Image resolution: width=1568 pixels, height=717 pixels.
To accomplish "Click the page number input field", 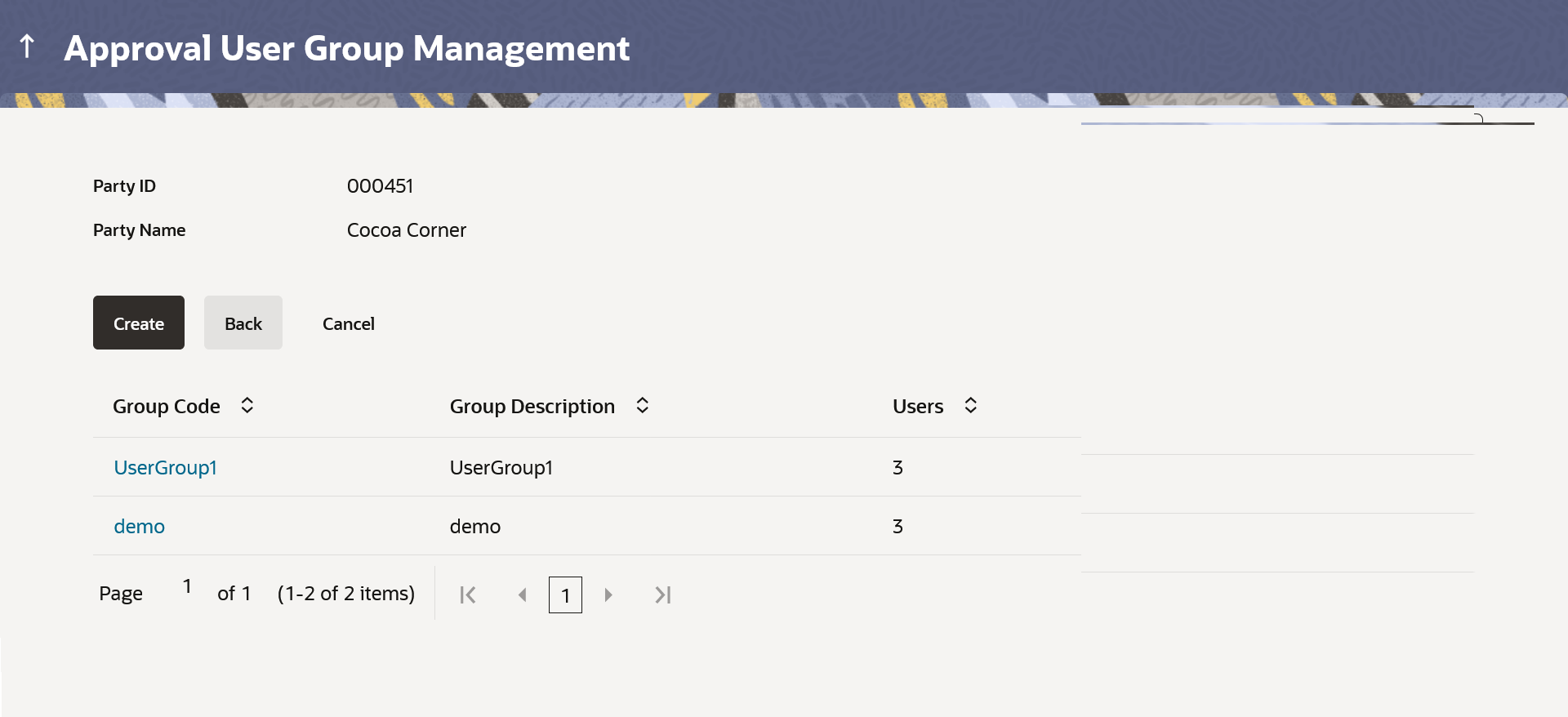I will 187,586.
